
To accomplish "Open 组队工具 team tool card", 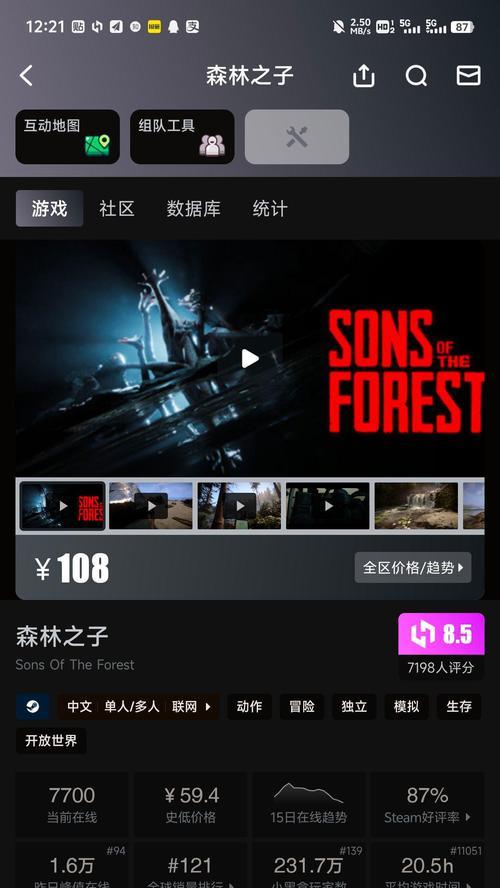I will (182, 137).
